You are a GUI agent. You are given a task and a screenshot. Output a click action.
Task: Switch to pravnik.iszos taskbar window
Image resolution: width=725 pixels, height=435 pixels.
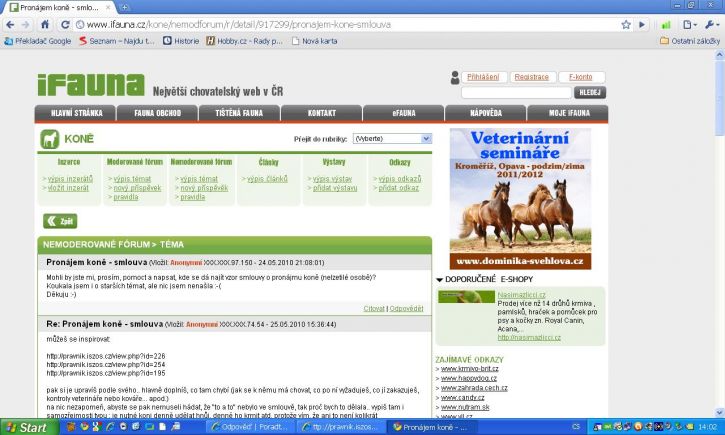pos(340,427)
